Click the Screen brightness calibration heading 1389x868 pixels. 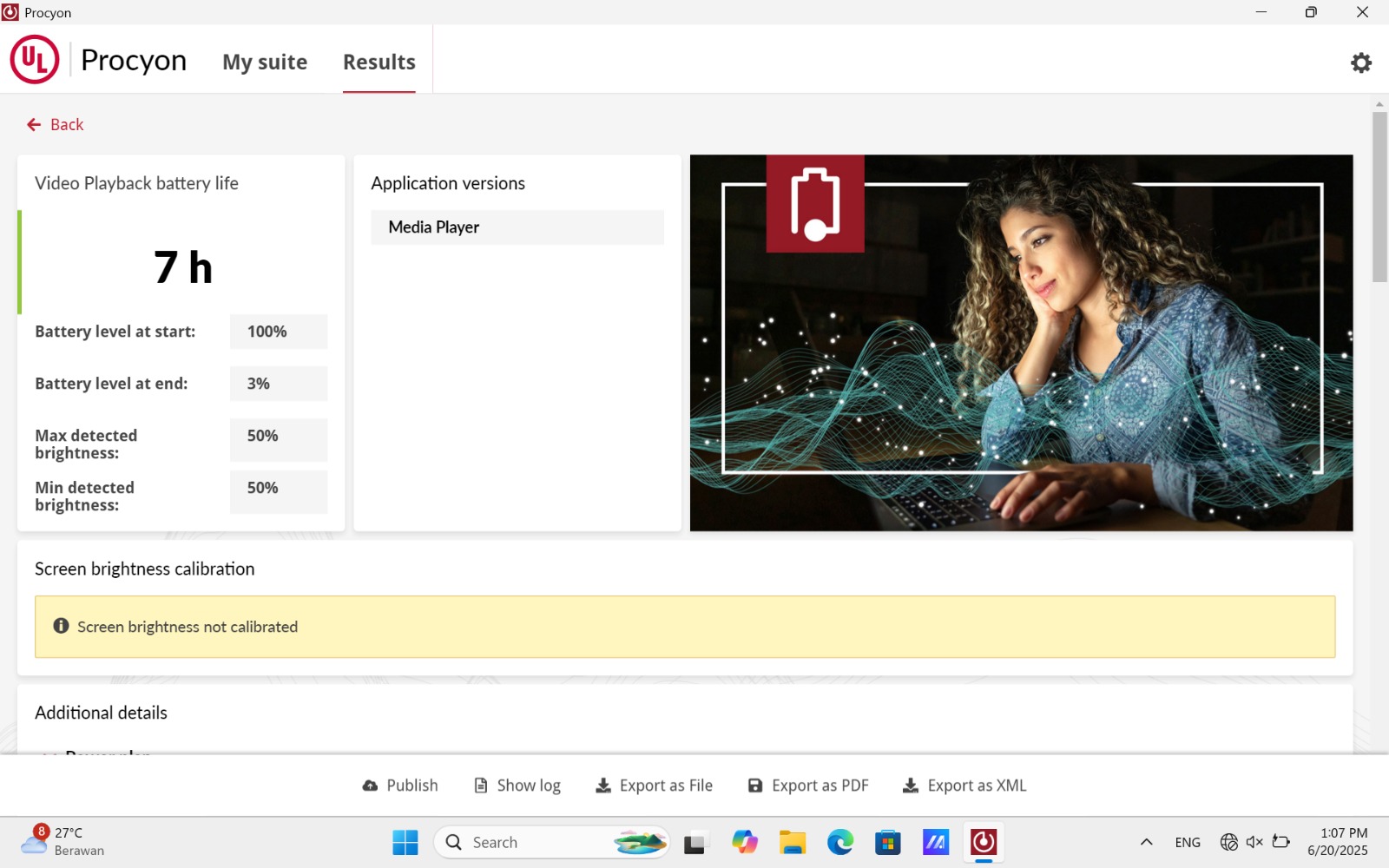(145, 569)
